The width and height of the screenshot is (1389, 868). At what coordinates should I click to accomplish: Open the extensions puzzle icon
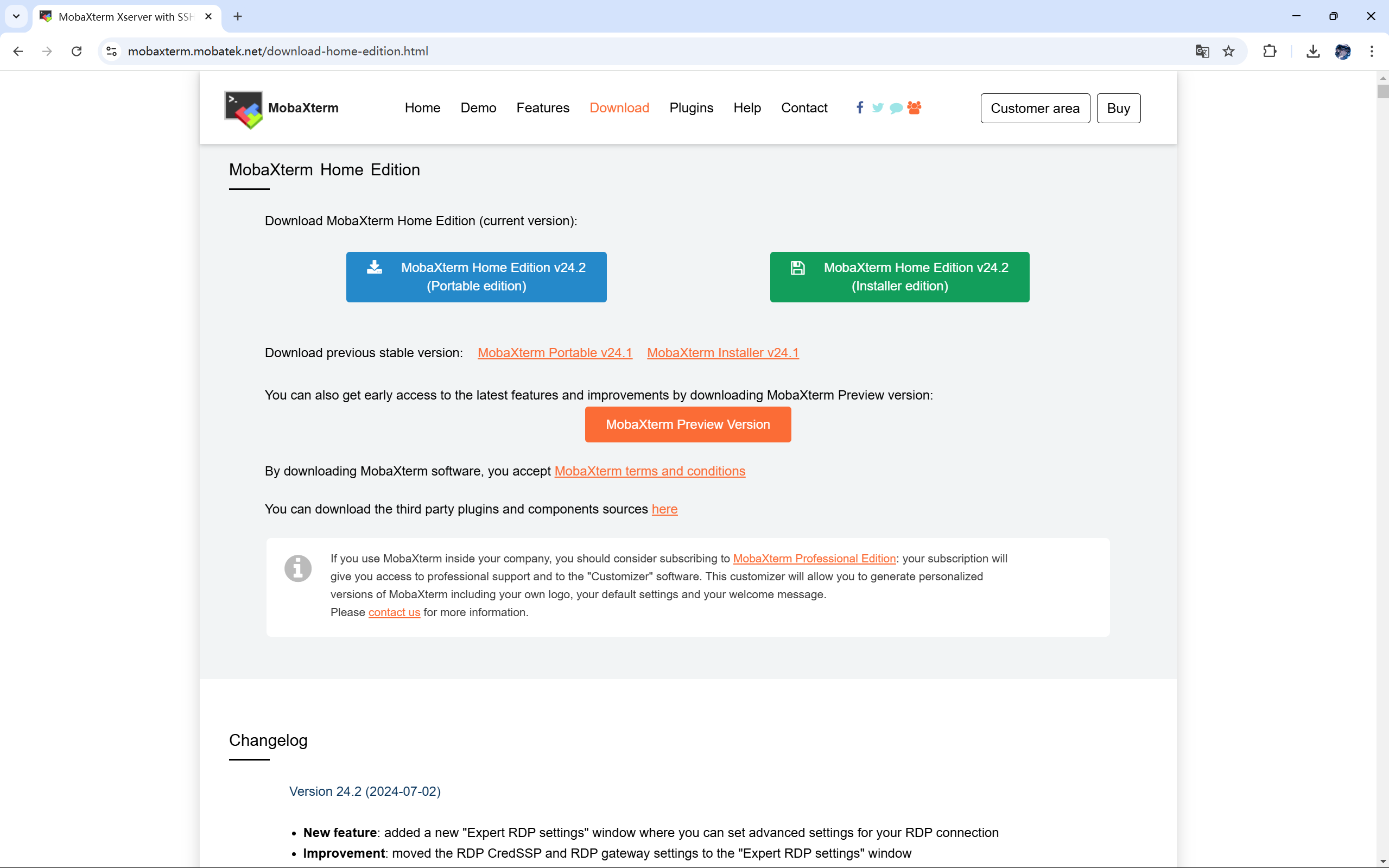[1270, 51]
